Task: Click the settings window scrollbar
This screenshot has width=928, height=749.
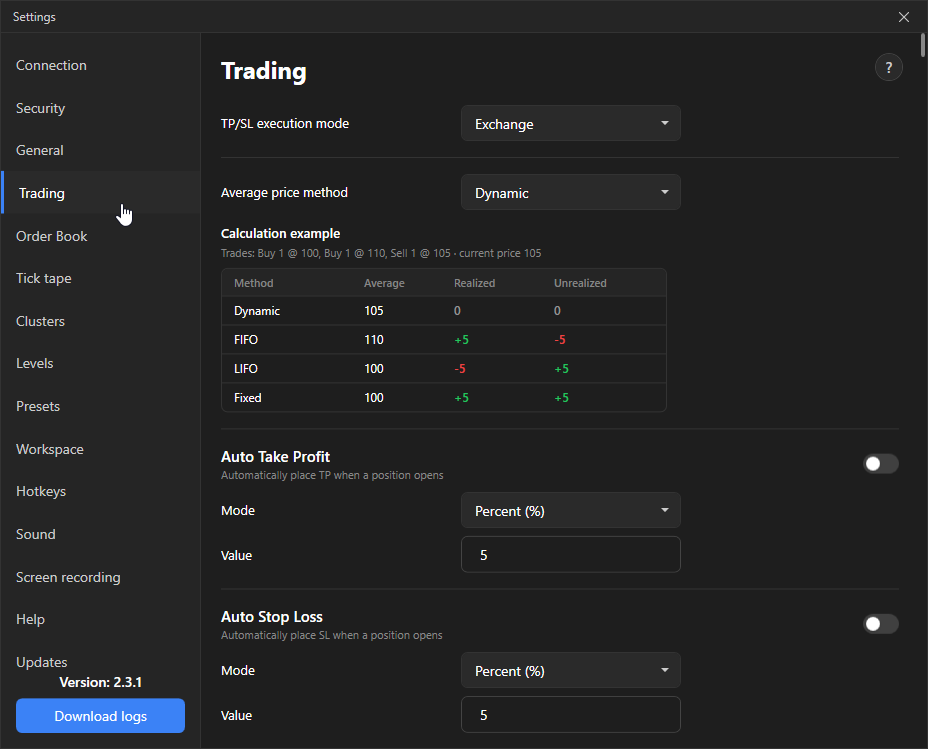Action: [x=923, y=46]
